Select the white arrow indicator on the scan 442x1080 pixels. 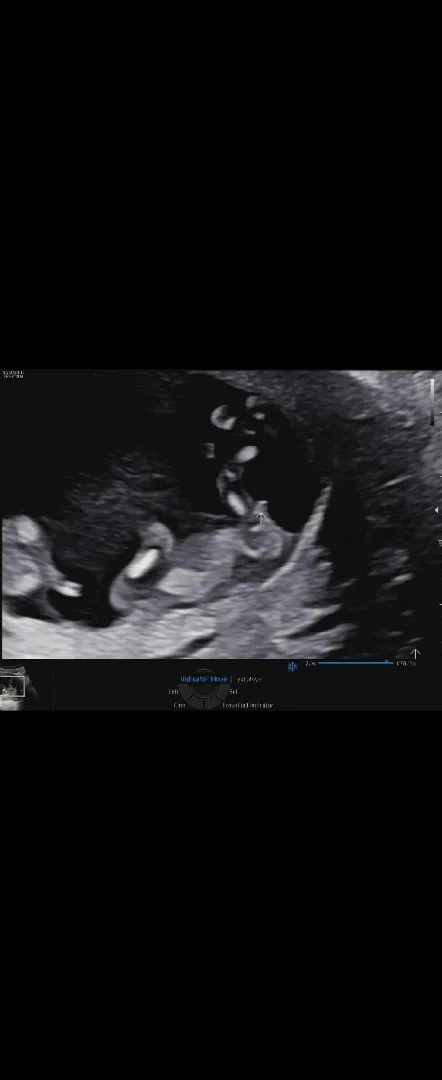click(x=261, y=517)
